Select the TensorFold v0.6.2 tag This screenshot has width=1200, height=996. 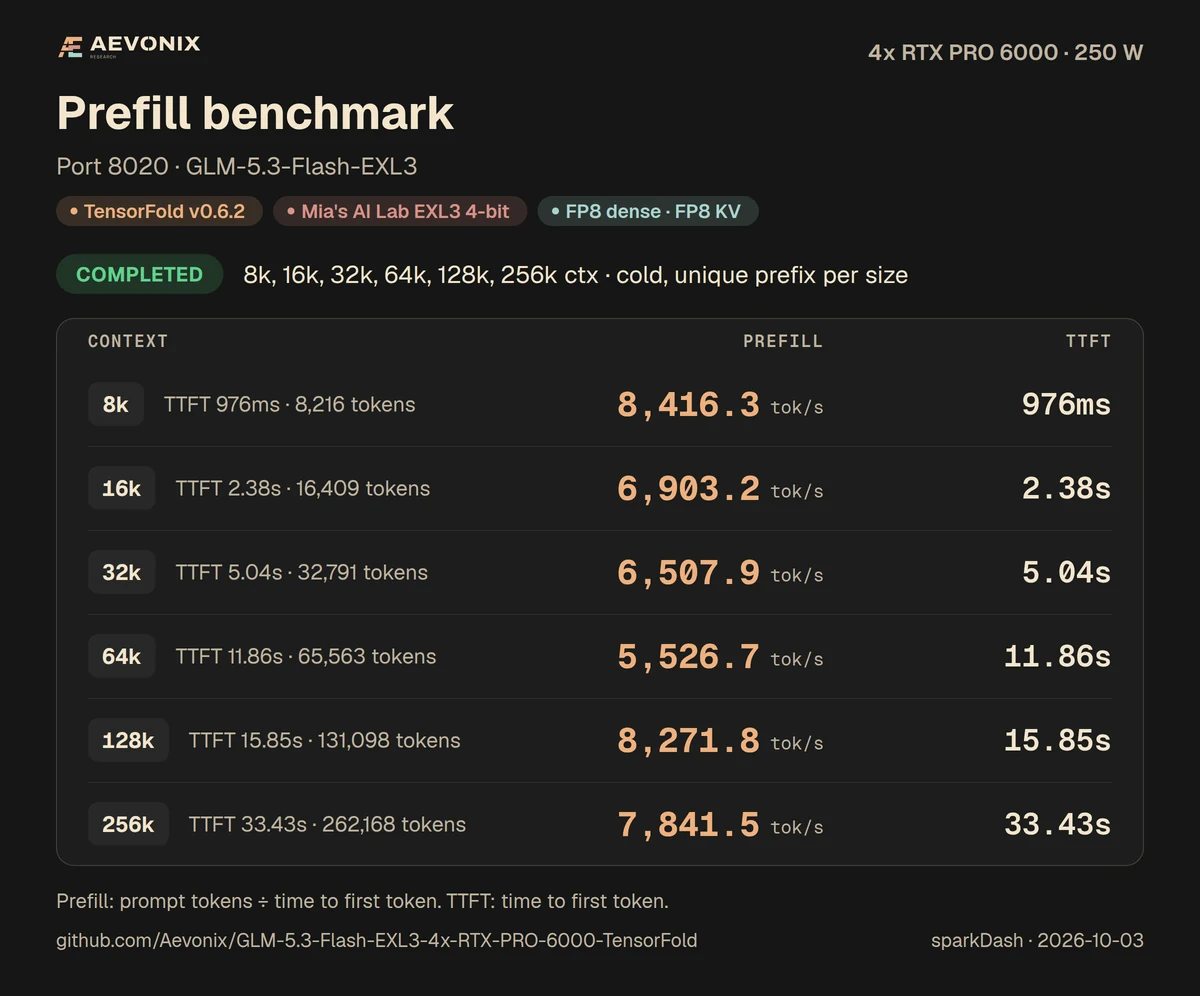pyautogui.click(x=158, y=212)
